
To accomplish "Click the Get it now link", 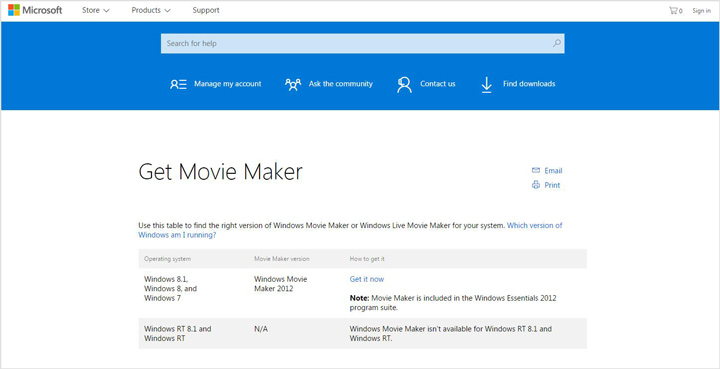I will click(367, 279).
